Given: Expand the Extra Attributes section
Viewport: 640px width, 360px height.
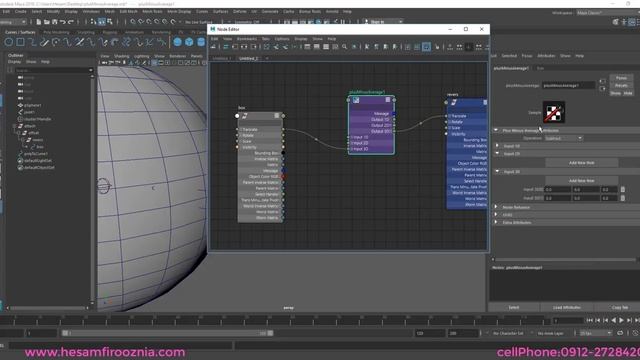Looking at the screenshot, I should click(x=496, y=222).
